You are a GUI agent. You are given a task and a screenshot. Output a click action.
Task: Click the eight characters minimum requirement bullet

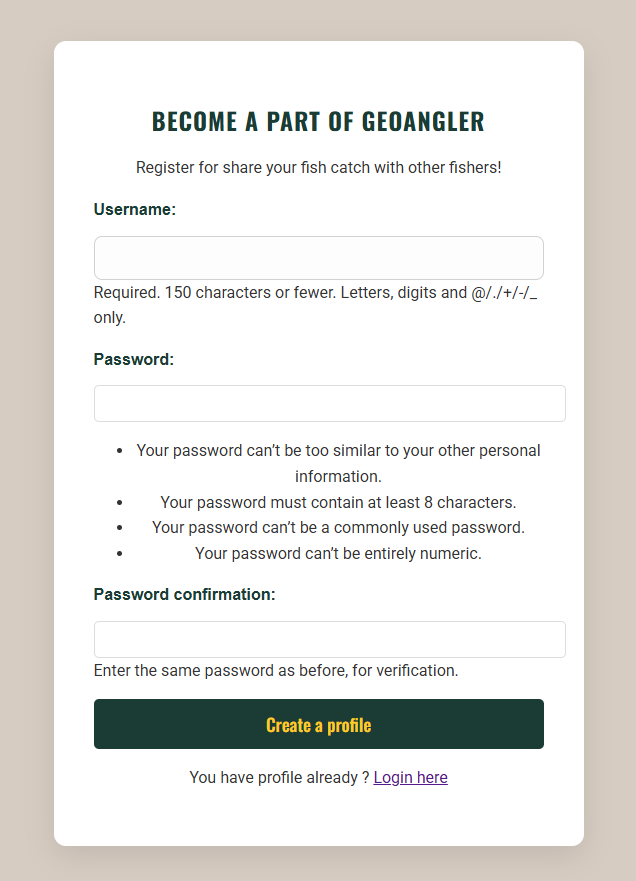click(x=338, y=502)
